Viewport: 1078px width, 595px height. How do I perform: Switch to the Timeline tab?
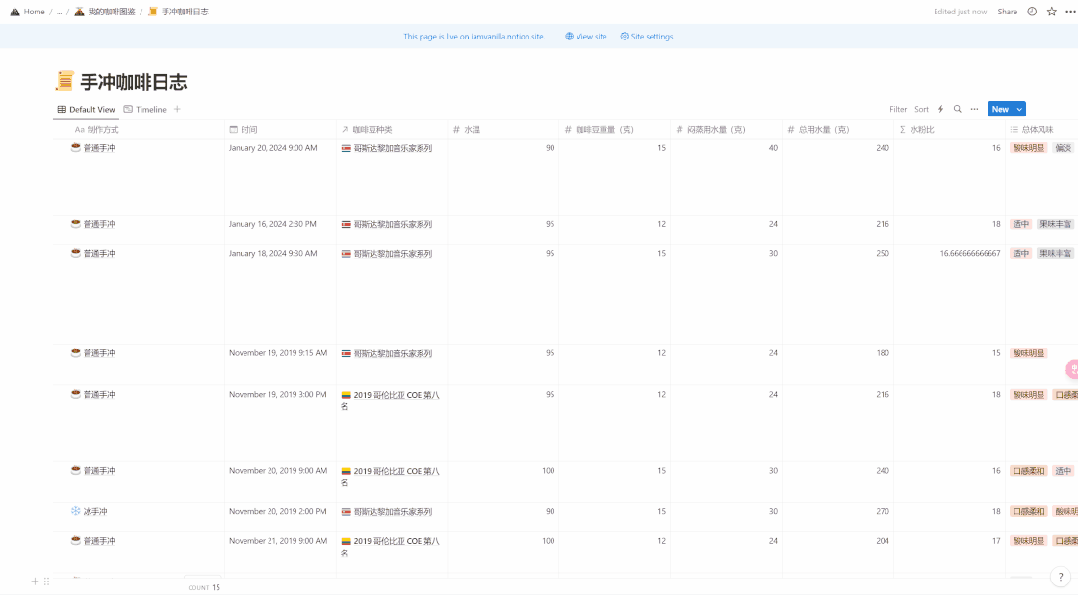click(145, 109)
